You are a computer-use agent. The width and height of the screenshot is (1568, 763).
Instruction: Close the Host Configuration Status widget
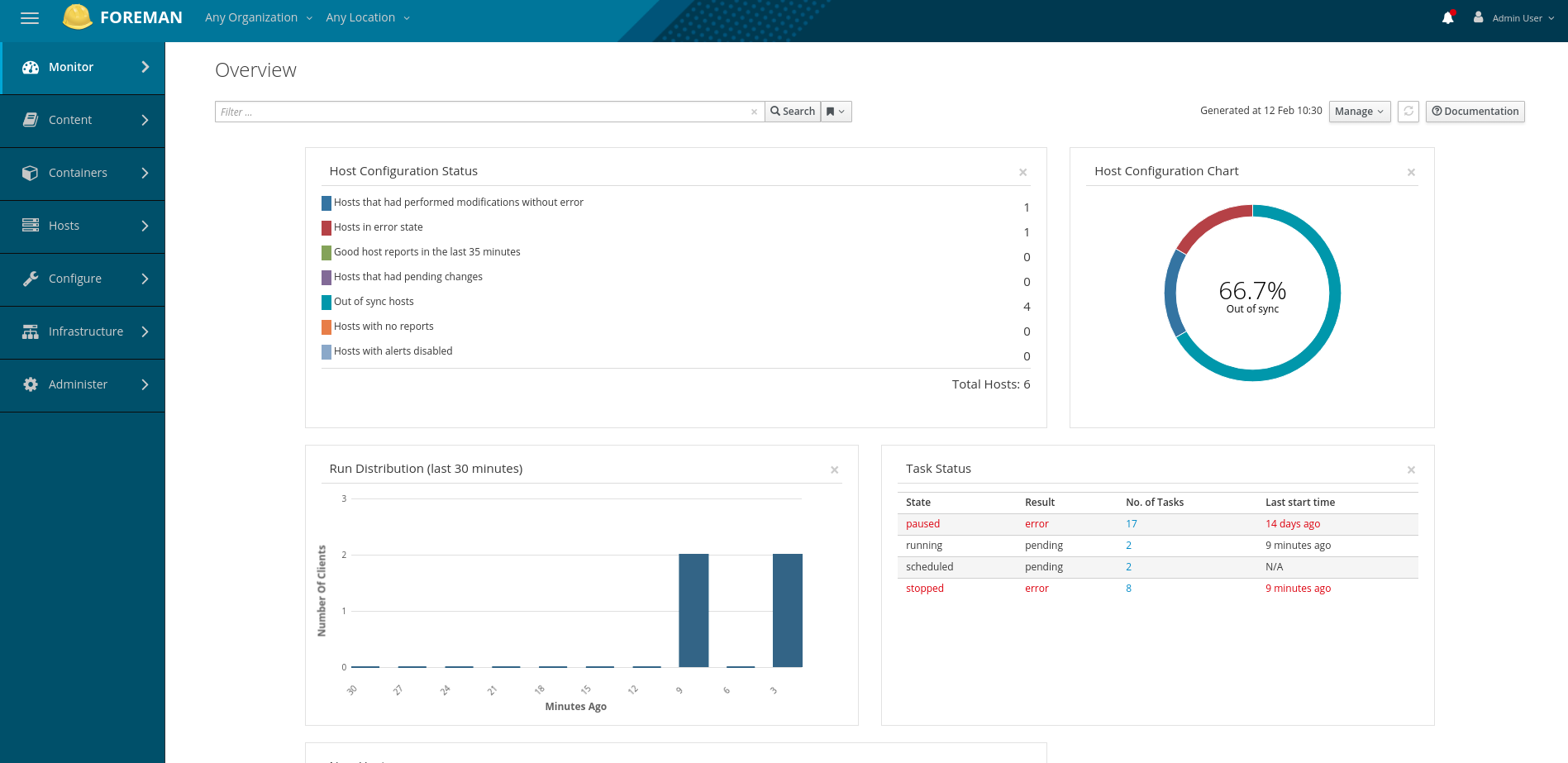point(1022,172)
